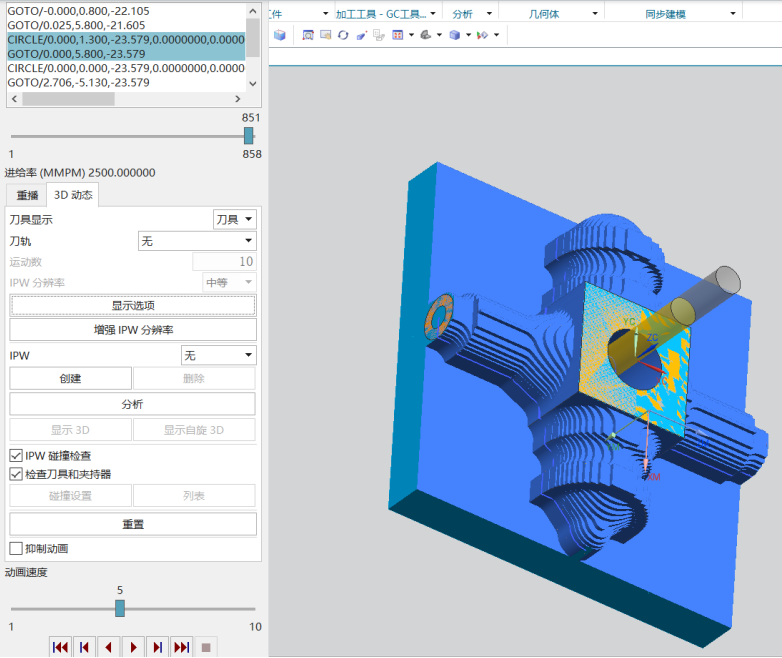The height and width of the screenshot is (658, 782).
Task: Click the 动画速度 slider handle
Action: [x=120, y=608]
